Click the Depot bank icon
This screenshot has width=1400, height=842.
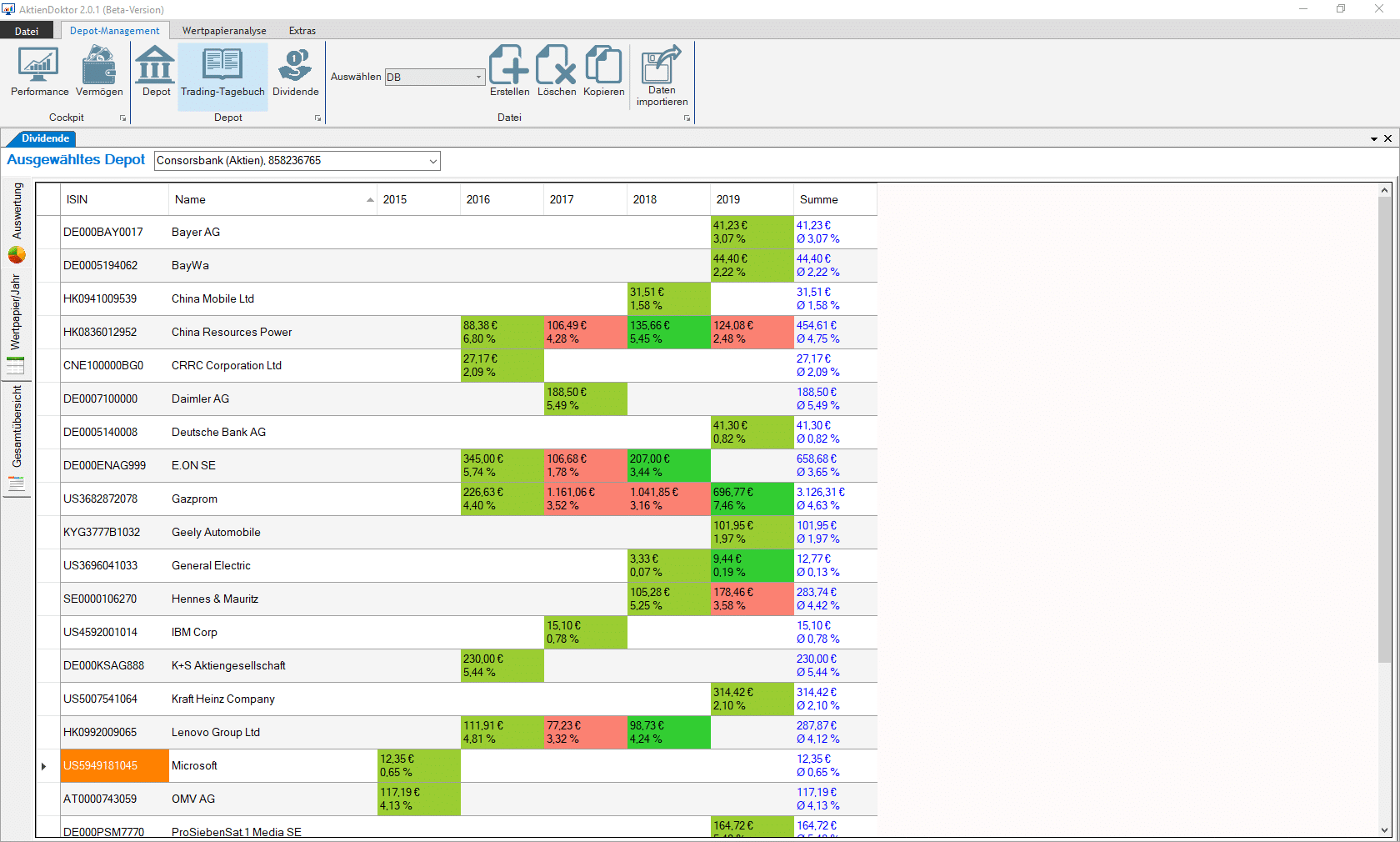point(156,73)
